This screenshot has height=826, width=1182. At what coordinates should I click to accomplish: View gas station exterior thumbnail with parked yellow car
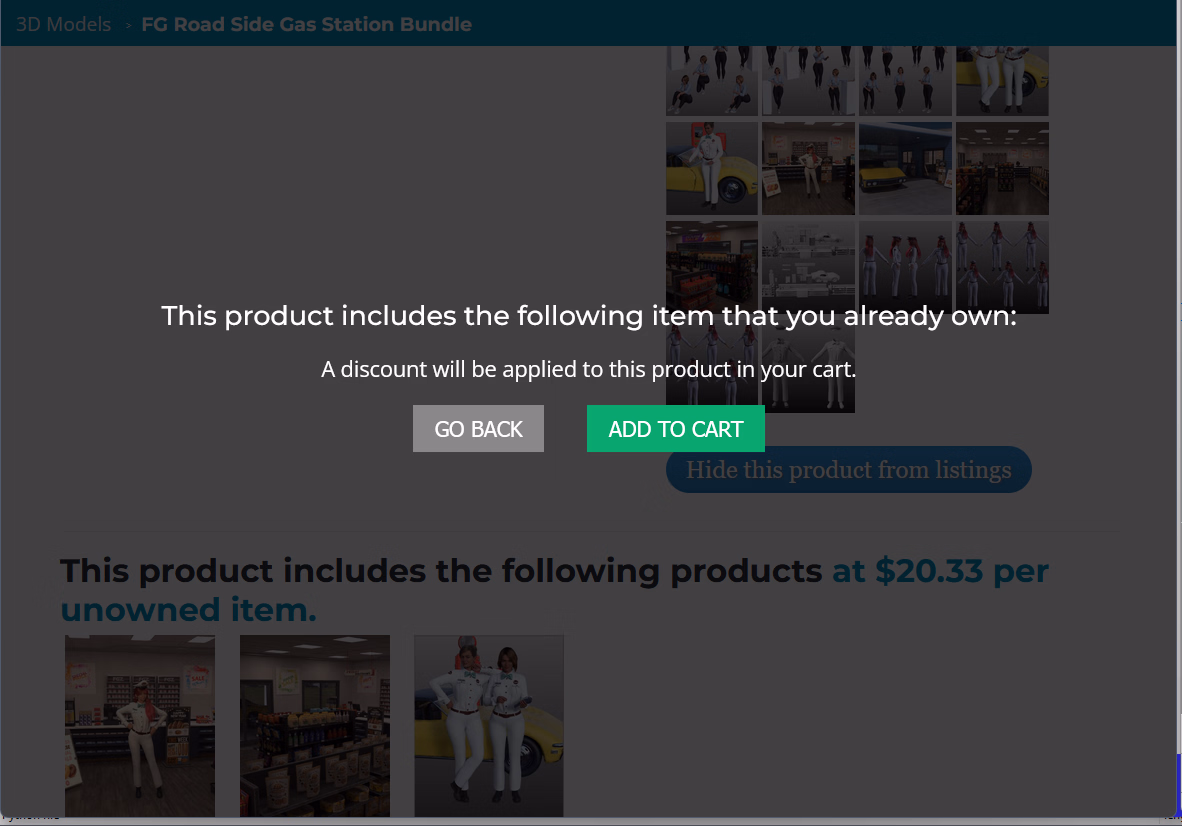pos(905,168)
